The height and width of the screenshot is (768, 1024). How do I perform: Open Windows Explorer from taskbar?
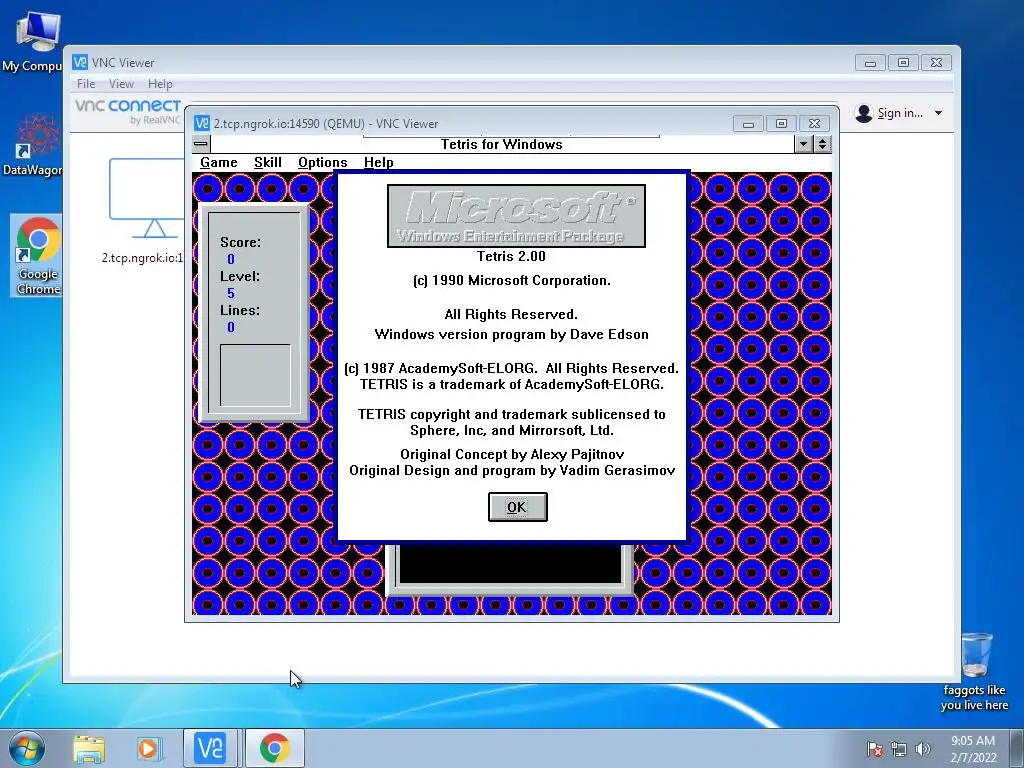(89, 748)
